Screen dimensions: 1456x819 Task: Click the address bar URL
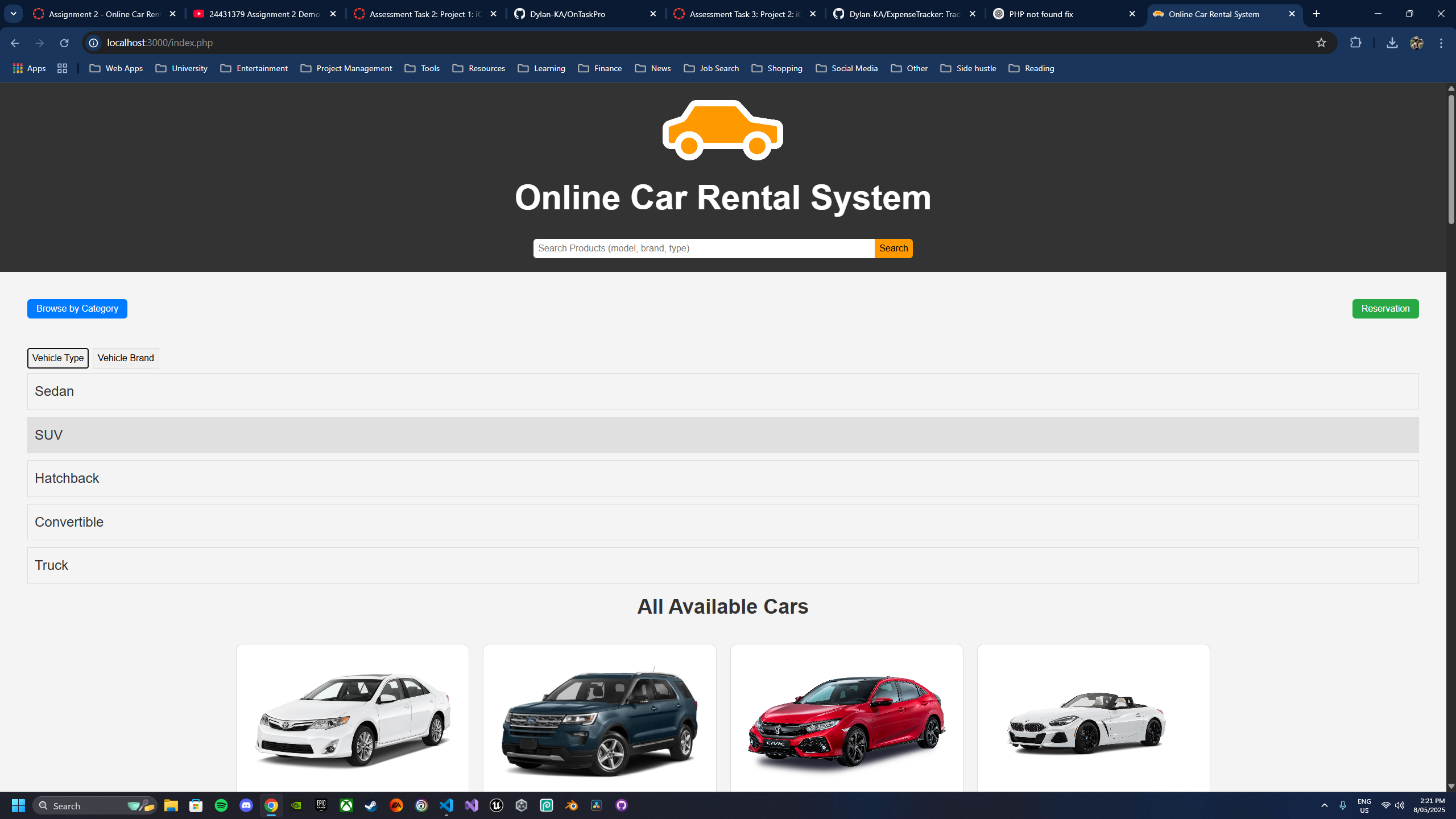click(160, 43)
